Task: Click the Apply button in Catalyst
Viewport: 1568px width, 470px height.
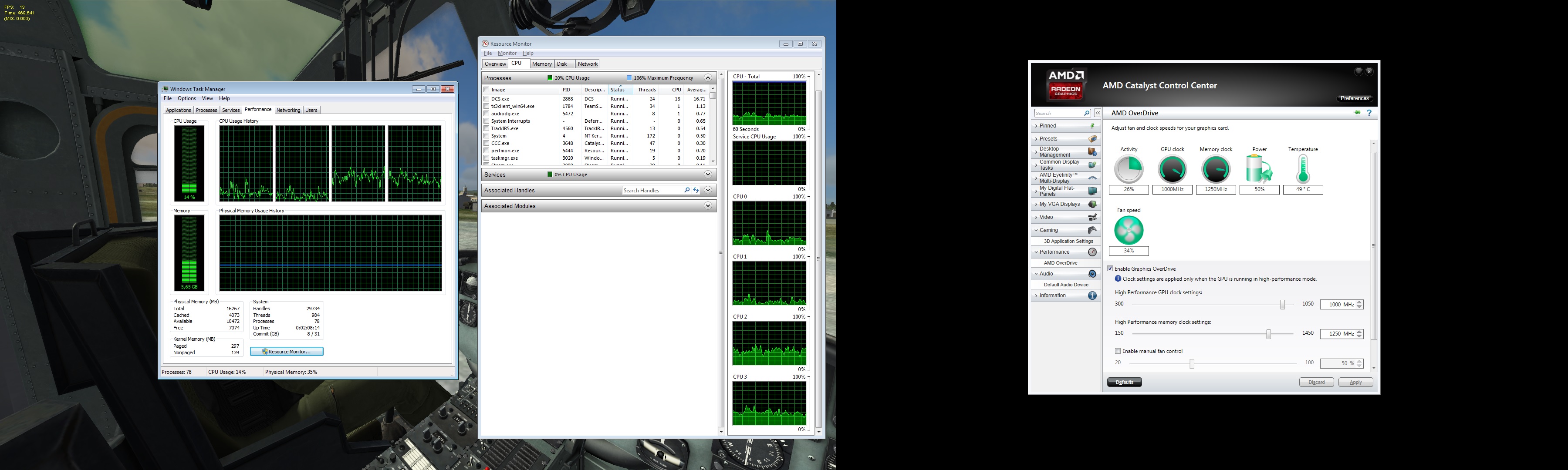Action: click(1355, 383)
